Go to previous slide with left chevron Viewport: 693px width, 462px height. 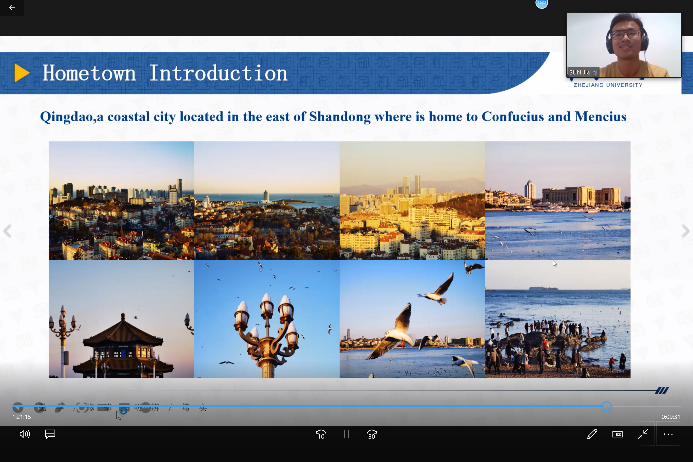click(x=8, y=231)
